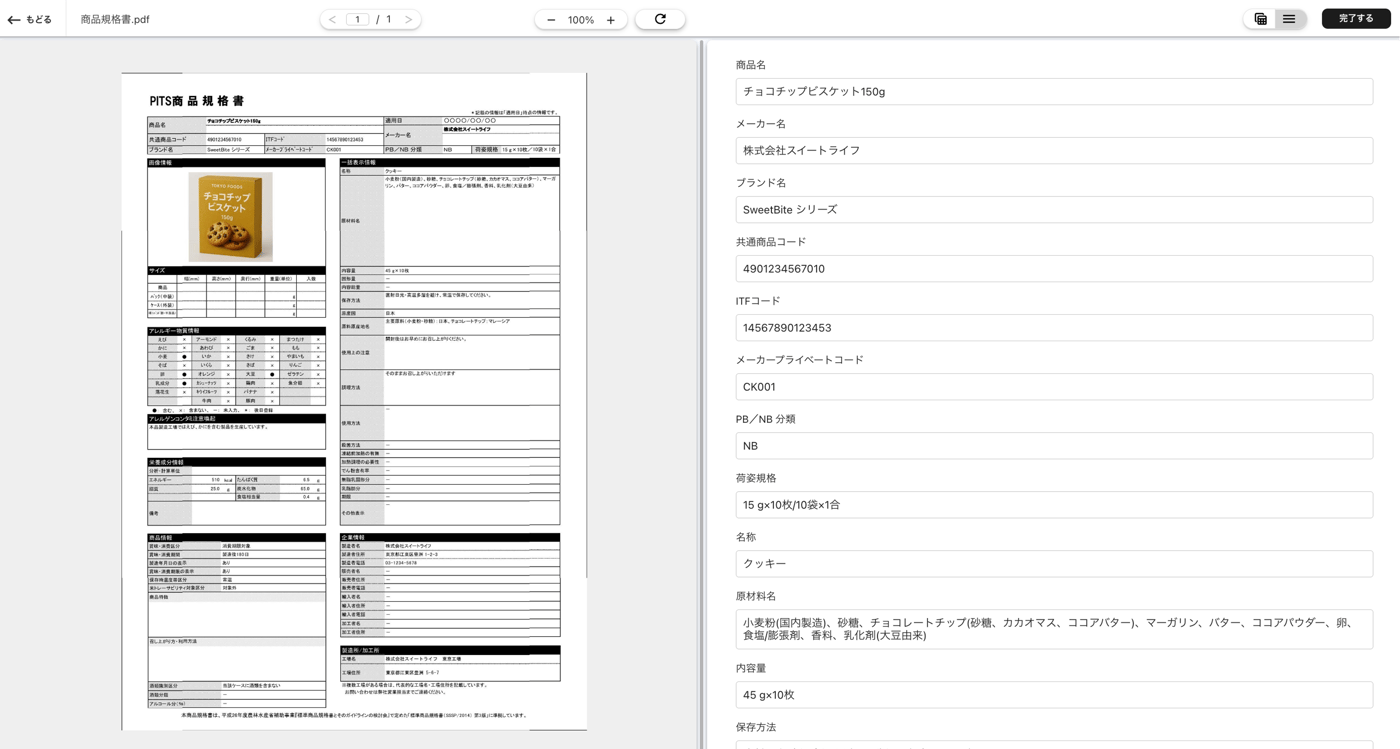Edit the ITFコード field
The width and height of the screenshot is (1400, 749).
1054,327
